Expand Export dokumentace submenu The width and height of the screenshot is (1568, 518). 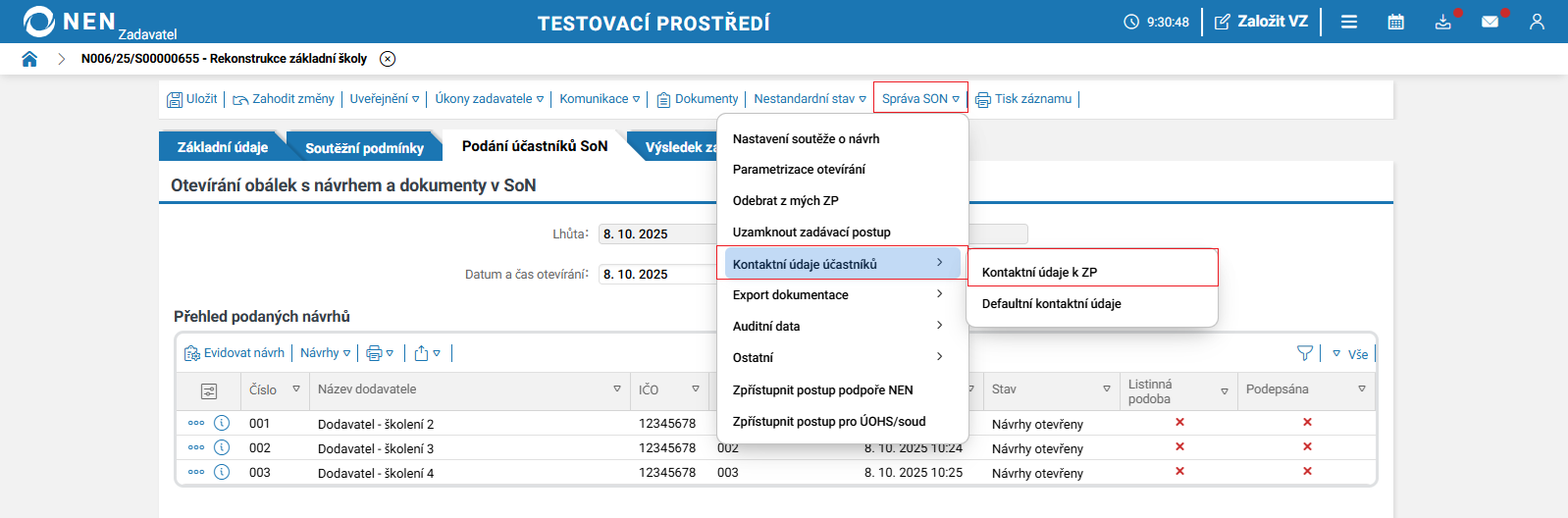[843, 294]
